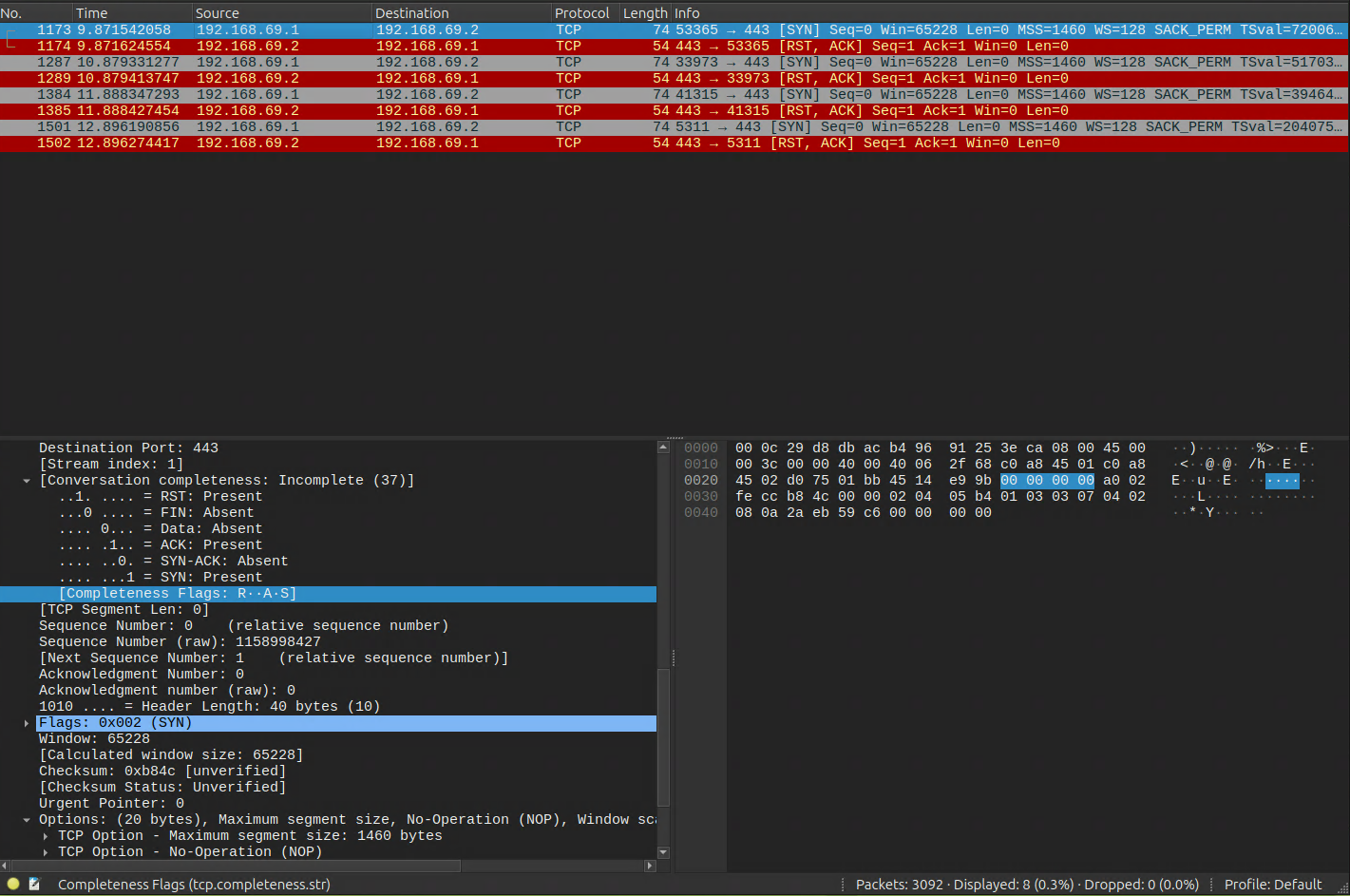Click the horizontal scroll right arrow

click(650, 866)
